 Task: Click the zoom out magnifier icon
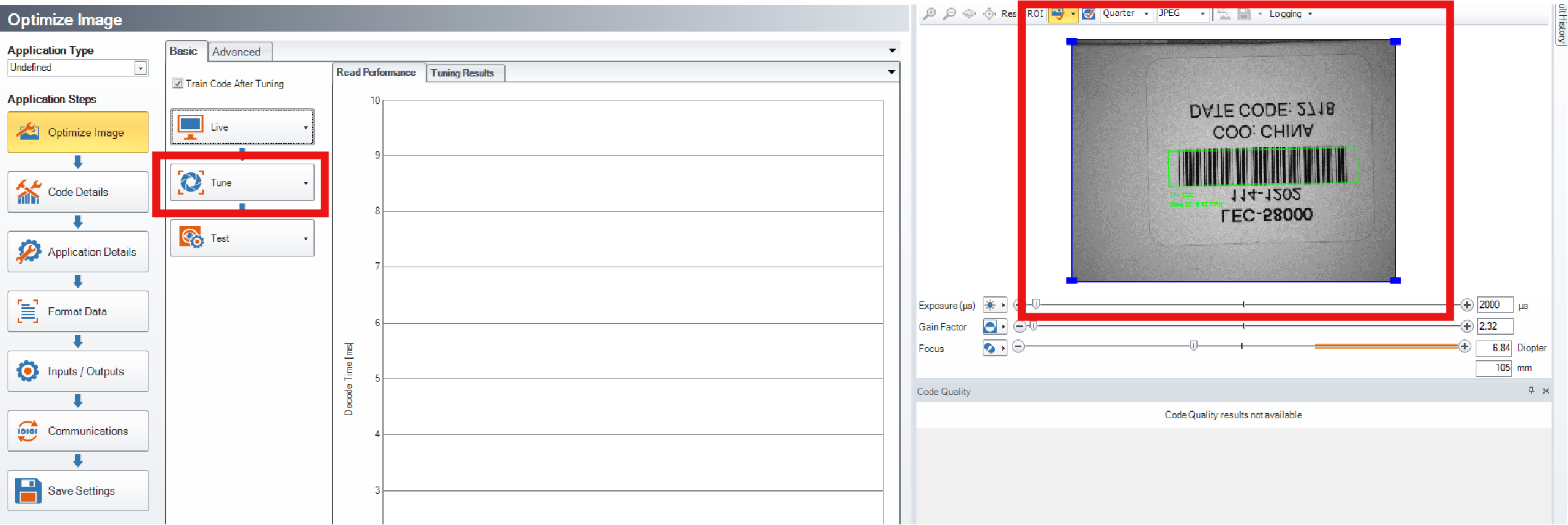[949, 14]
